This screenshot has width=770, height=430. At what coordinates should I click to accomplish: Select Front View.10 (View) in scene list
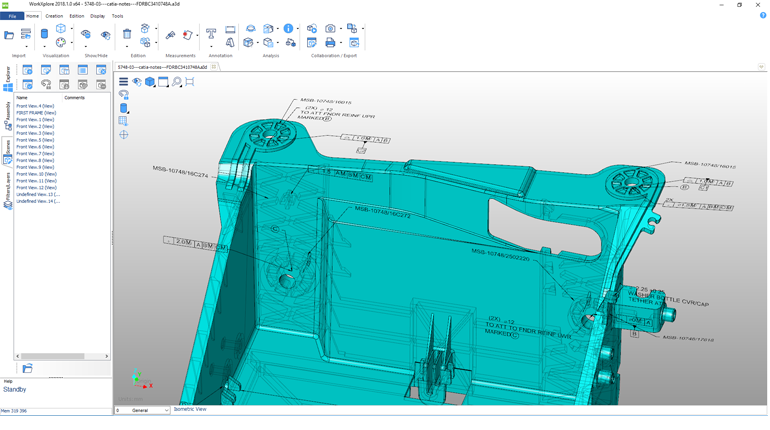pyautogui.click(x=36, y=174)
